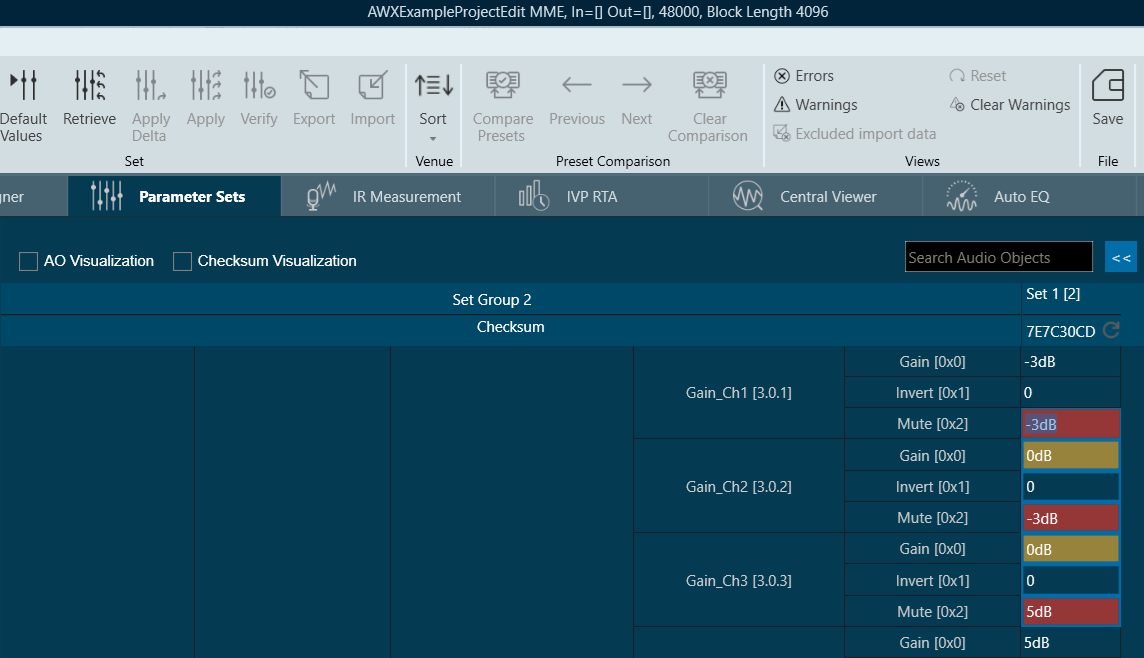Enable AO Visualization checkbox
1144x658 pixels.
point(28,261)
